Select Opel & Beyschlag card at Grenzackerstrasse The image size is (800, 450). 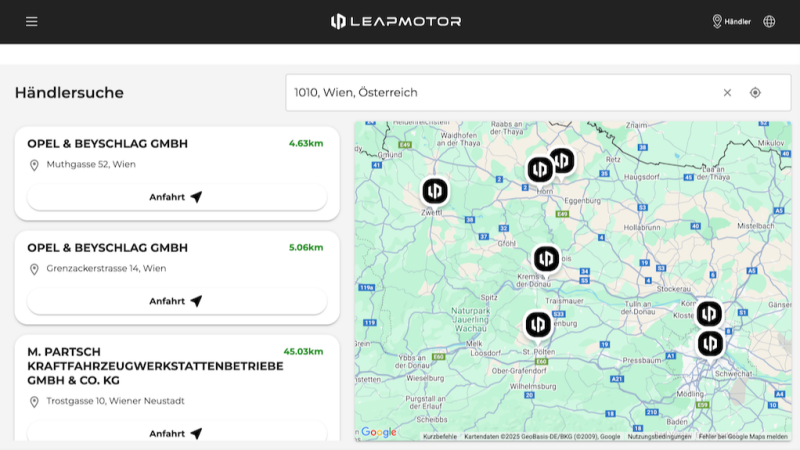(177, 278)
